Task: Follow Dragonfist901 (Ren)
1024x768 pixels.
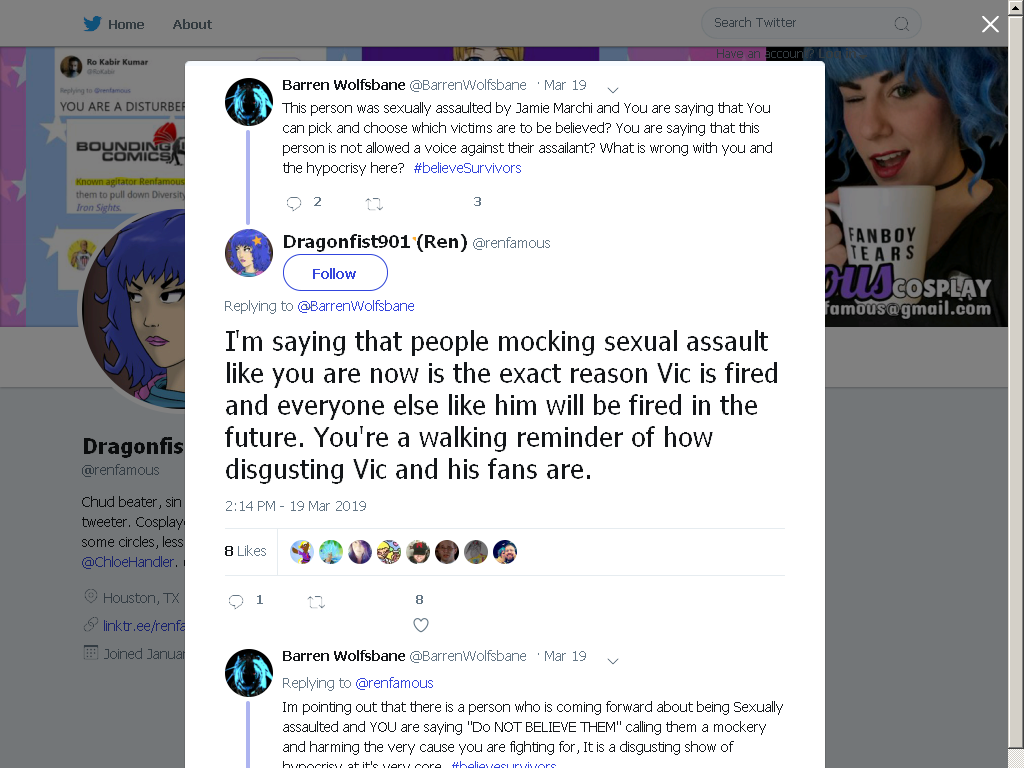Action: coord(335,273)
